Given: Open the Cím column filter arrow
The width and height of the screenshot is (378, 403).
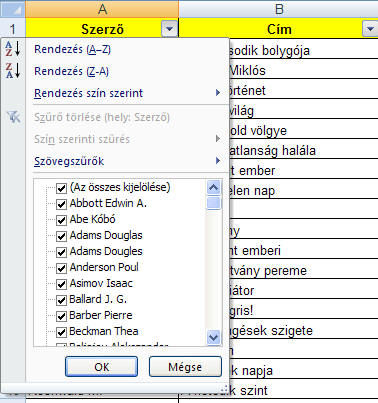Looking at the screenshot, I should pyautogui.click(x=370, y=29).
